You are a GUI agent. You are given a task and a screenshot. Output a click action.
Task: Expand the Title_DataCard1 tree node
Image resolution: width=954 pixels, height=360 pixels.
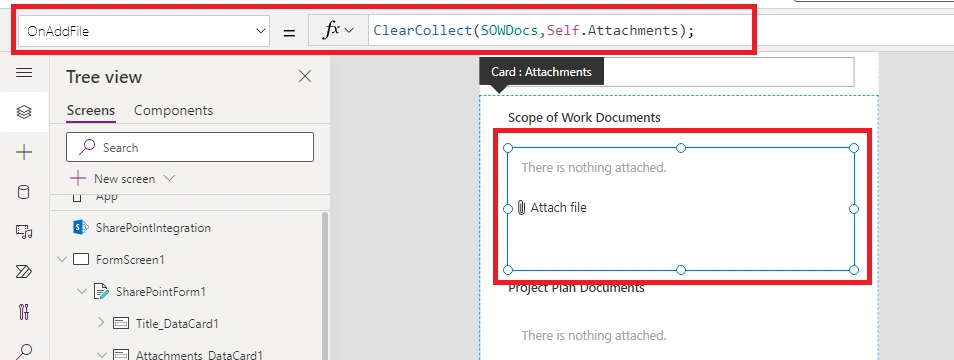[x=101, y=323]
